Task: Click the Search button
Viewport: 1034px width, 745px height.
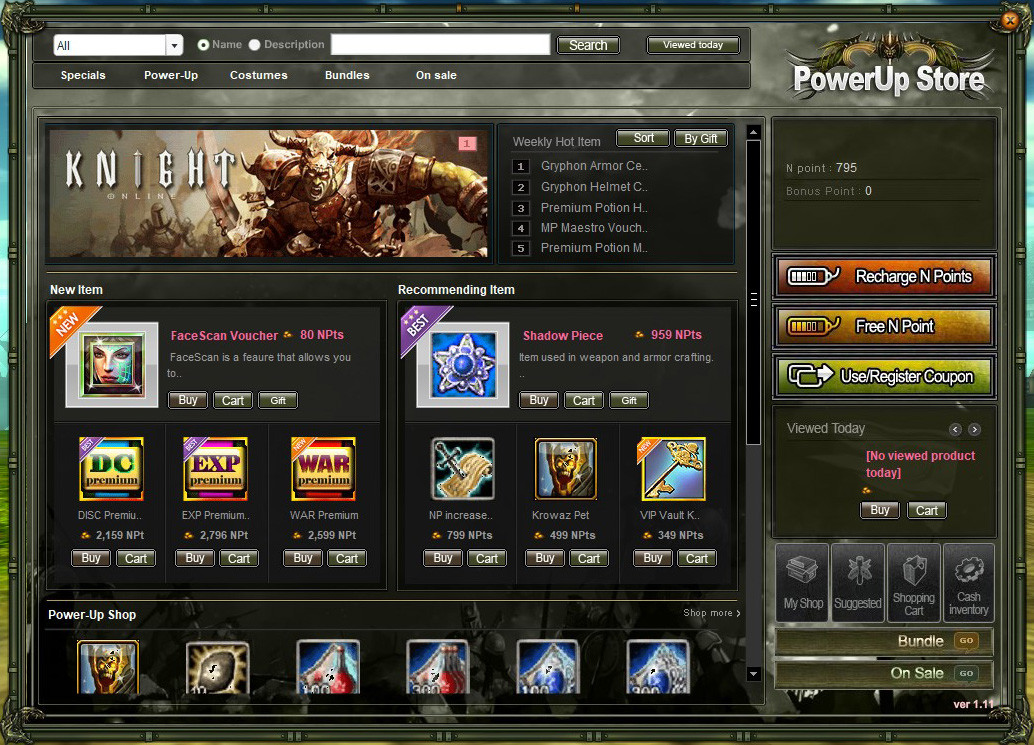Action: 588,45
